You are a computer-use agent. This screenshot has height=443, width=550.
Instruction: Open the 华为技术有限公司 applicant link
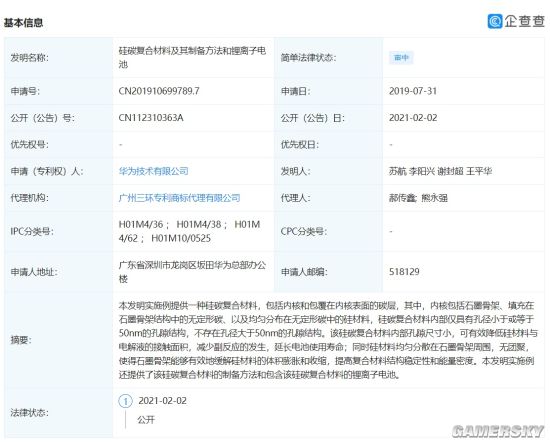point(154,171)
